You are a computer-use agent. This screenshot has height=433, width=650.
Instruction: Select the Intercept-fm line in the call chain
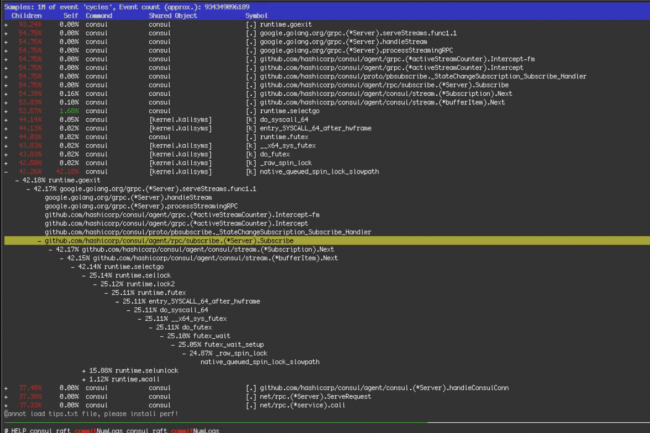click(x=182, y=215)
